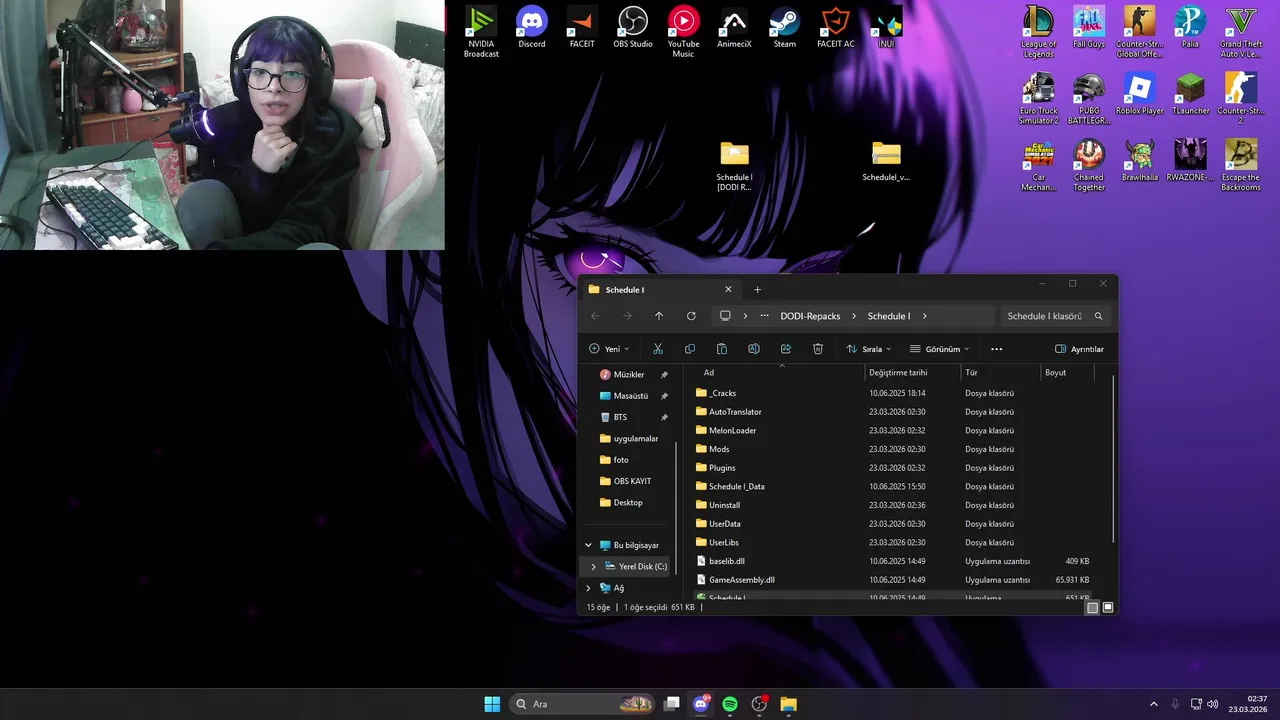
Task: Sort by Değiştirme tarihi column header
Action: tap(912, 372)
